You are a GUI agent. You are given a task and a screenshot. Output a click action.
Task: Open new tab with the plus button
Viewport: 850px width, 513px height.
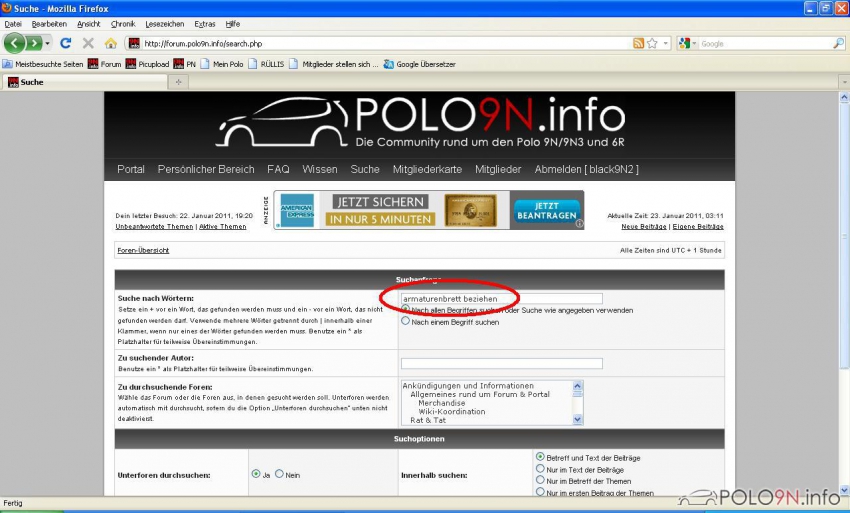point(179,82)
